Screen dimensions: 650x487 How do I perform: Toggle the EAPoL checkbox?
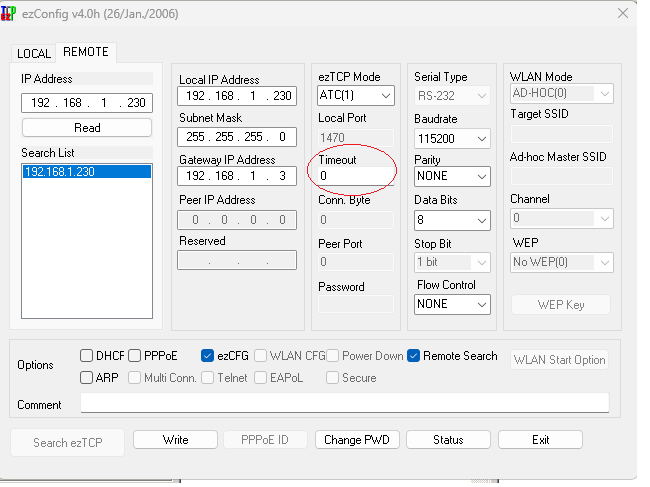(x=260, y=378)
